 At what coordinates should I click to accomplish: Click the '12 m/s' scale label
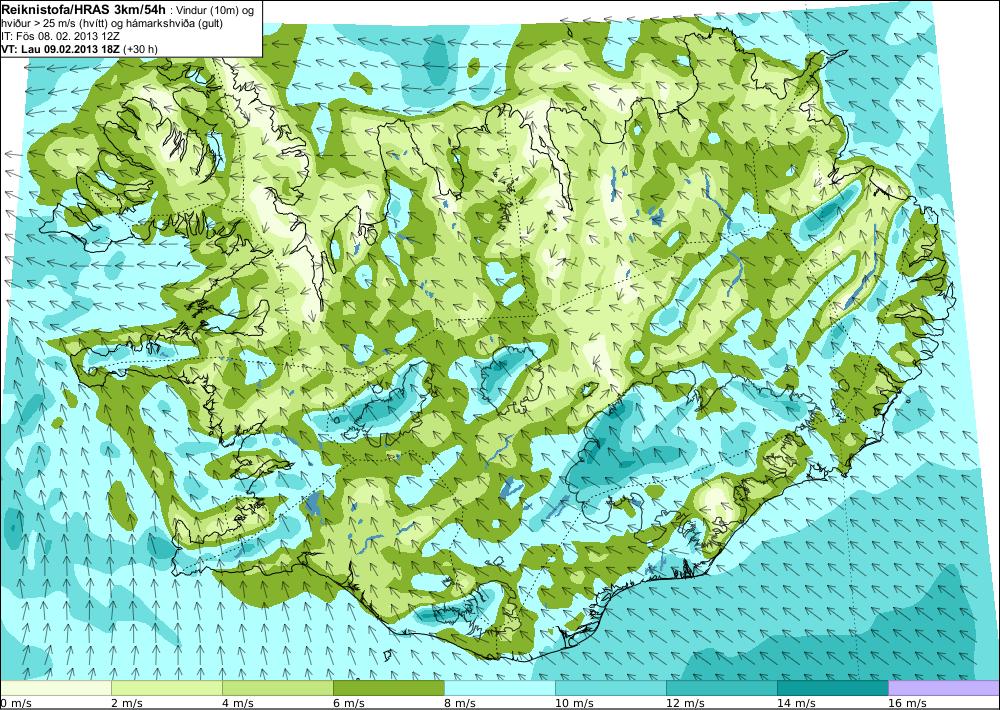pyautogui.click(x=686, y=703)
